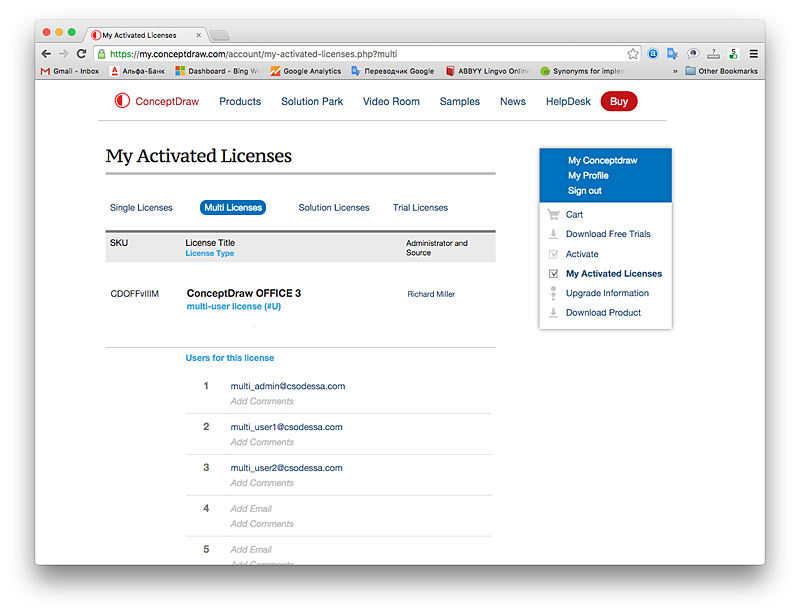Click the green padlock in the address bar
800x615 pixels.
point(102,54)
